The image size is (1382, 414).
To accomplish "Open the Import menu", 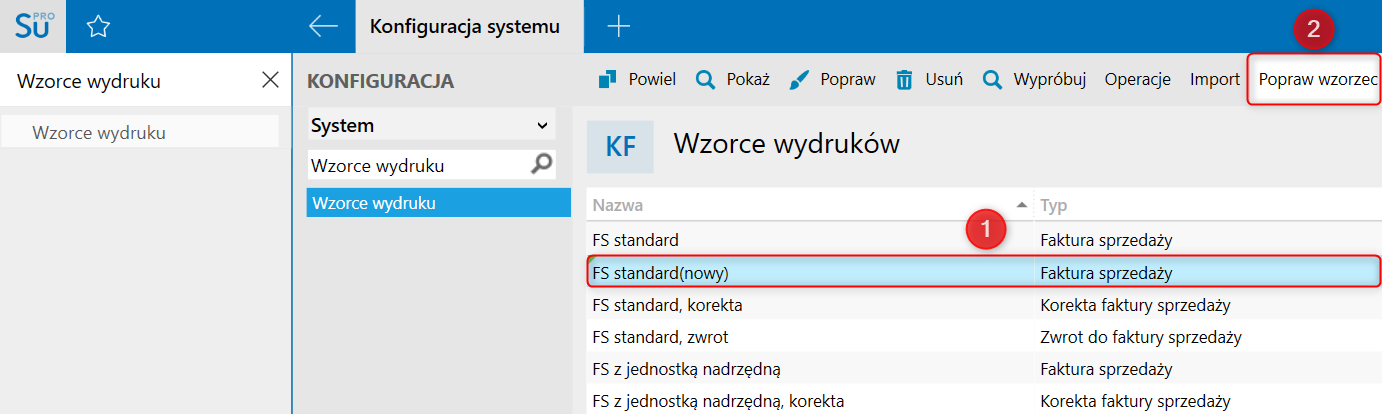I will tap(1215, 80).
